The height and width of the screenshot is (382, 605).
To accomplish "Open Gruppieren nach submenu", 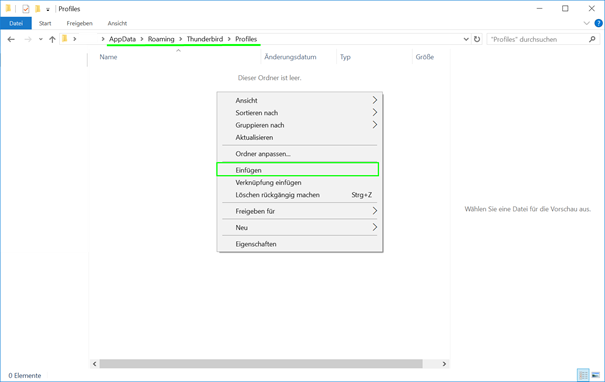I will (x=299, y=125).
